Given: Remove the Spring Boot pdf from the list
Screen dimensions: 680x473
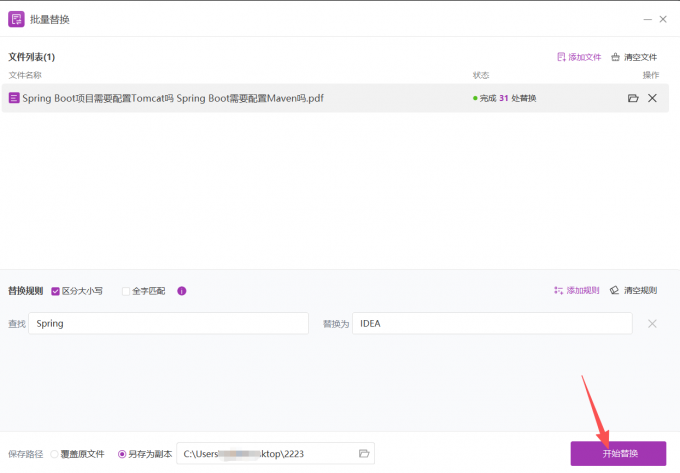Looking at the screenshot, I should pyautogui.click(x=652, y=98).
